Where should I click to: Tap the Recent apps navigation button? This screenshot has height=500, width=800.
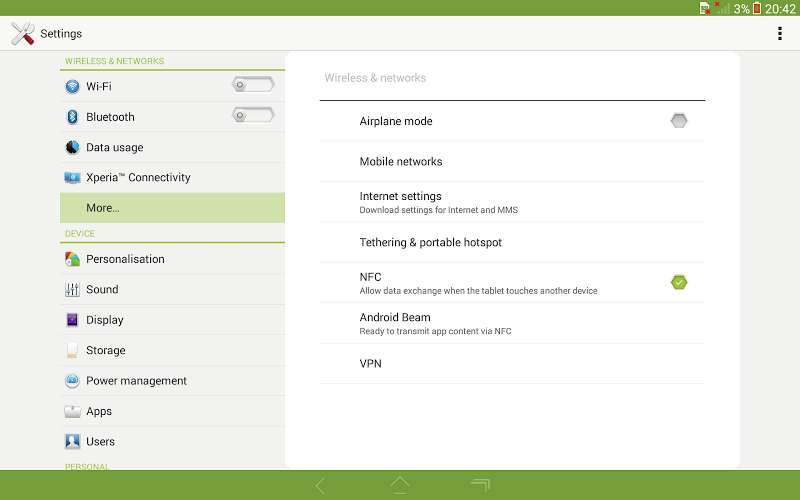(480, 485)
